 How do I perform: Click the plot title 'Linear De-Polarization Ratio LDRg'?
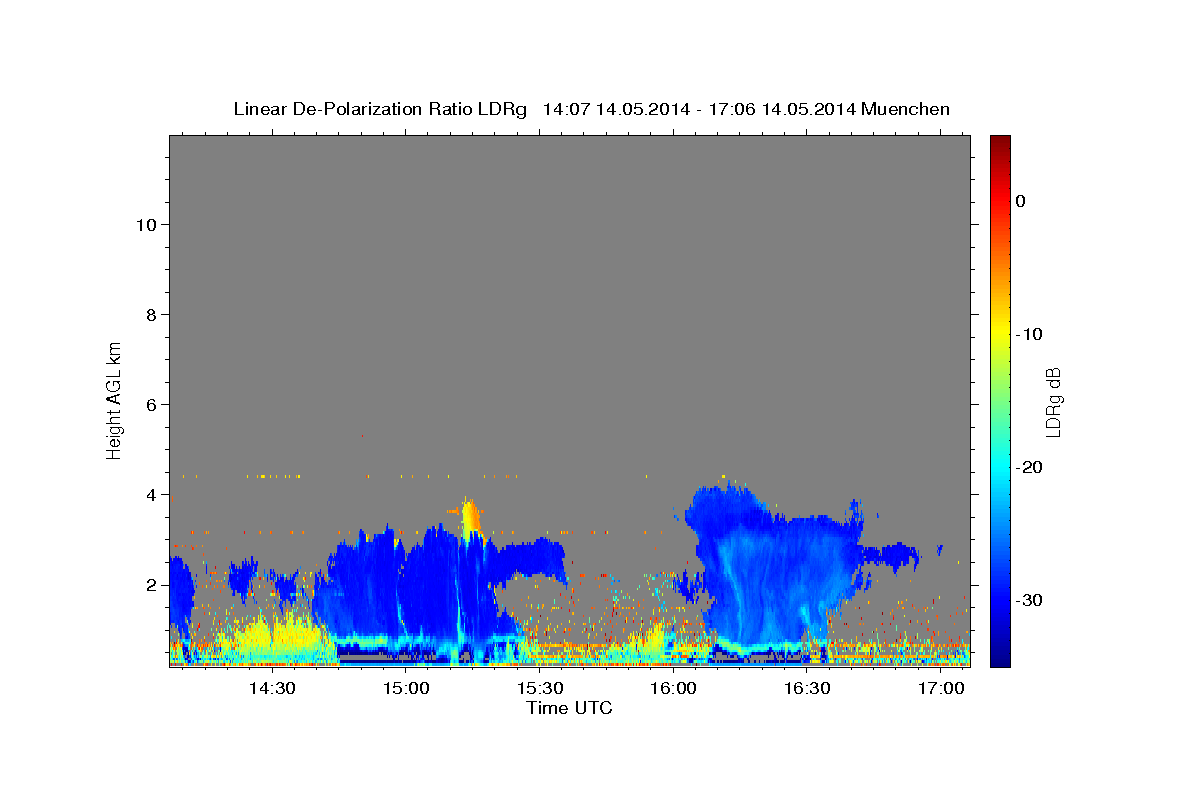[379, 109]
